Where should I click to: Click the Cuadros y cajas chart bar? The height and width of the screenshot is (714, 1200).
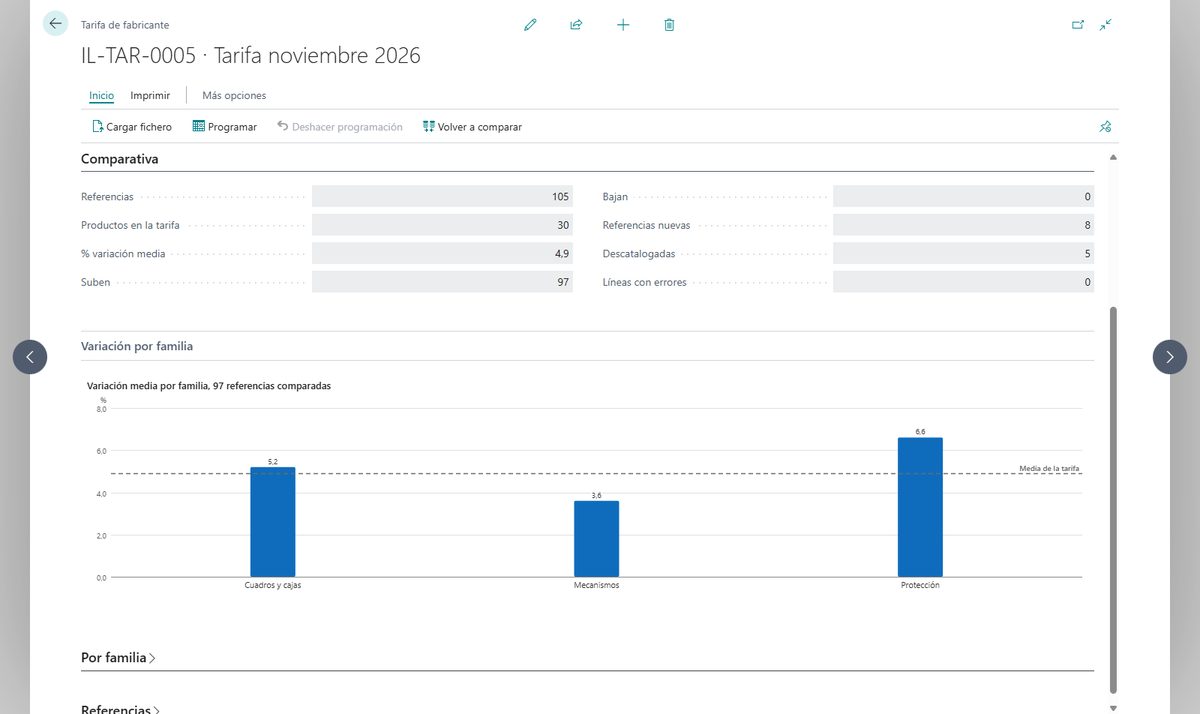point(273,522)
